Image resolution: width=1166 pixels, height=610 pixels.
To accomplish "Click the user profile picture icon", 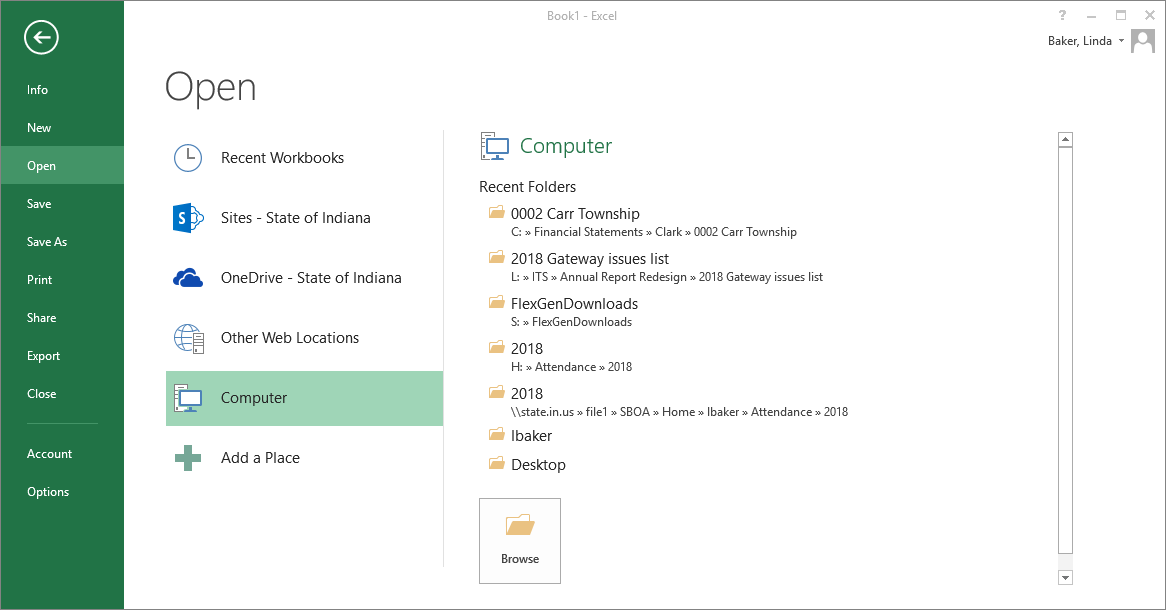I will point(1143,41).
